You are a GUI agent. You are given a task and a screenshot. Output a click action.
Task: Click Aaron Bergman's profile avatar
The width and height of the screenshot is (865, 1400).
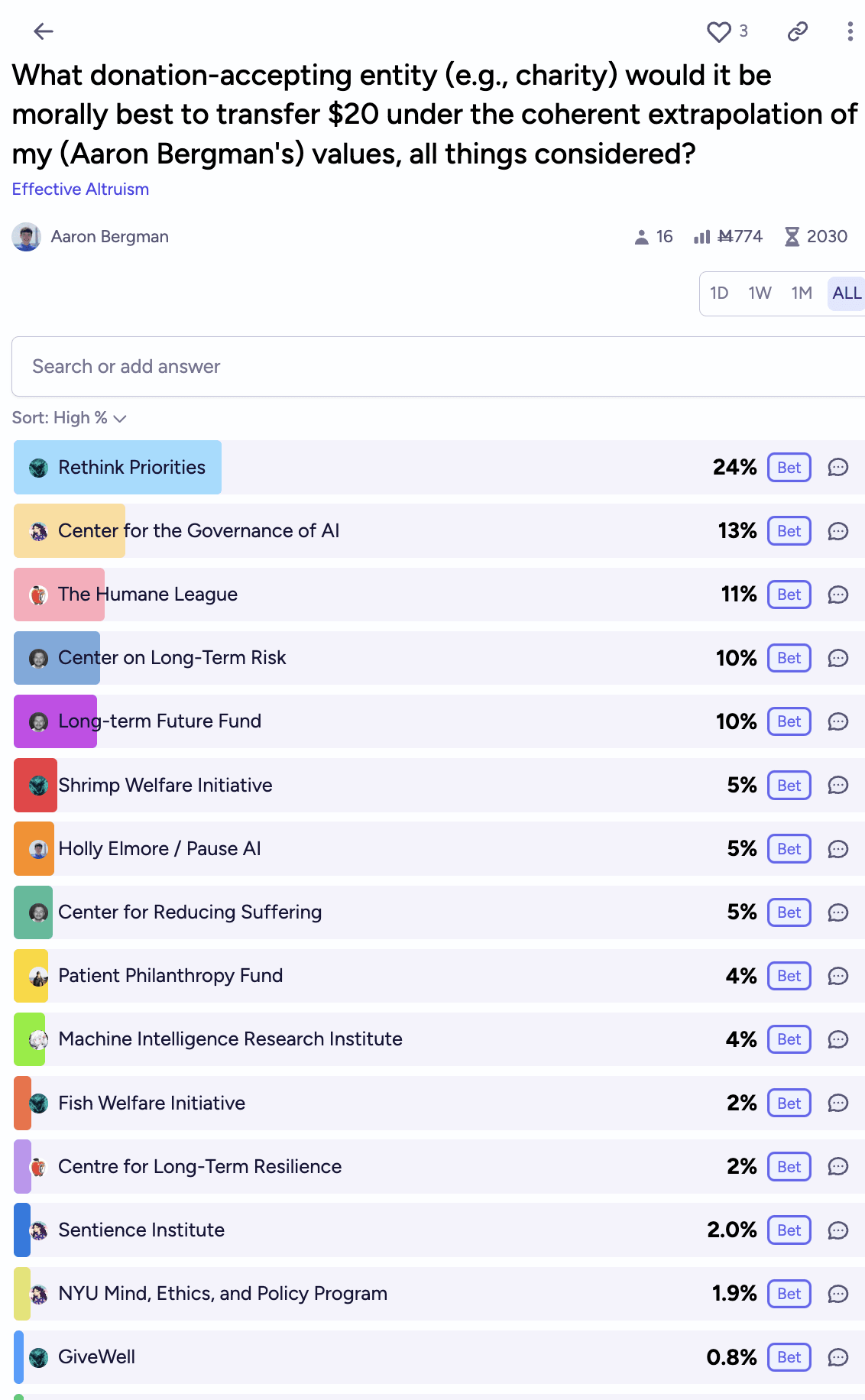27,237
